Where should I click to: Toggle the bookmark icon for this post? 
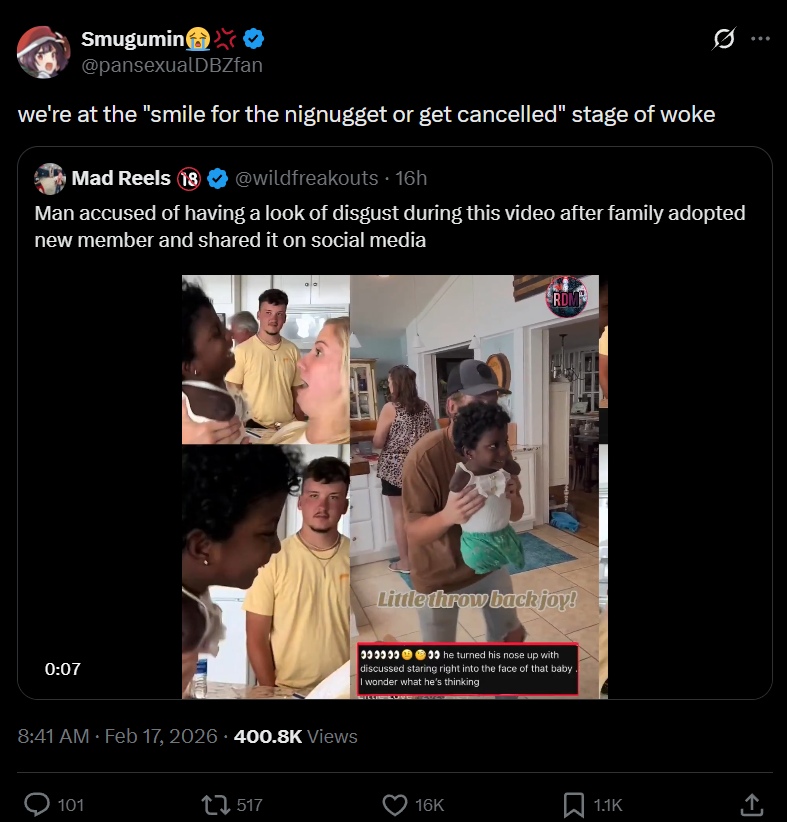click(574, 804)
